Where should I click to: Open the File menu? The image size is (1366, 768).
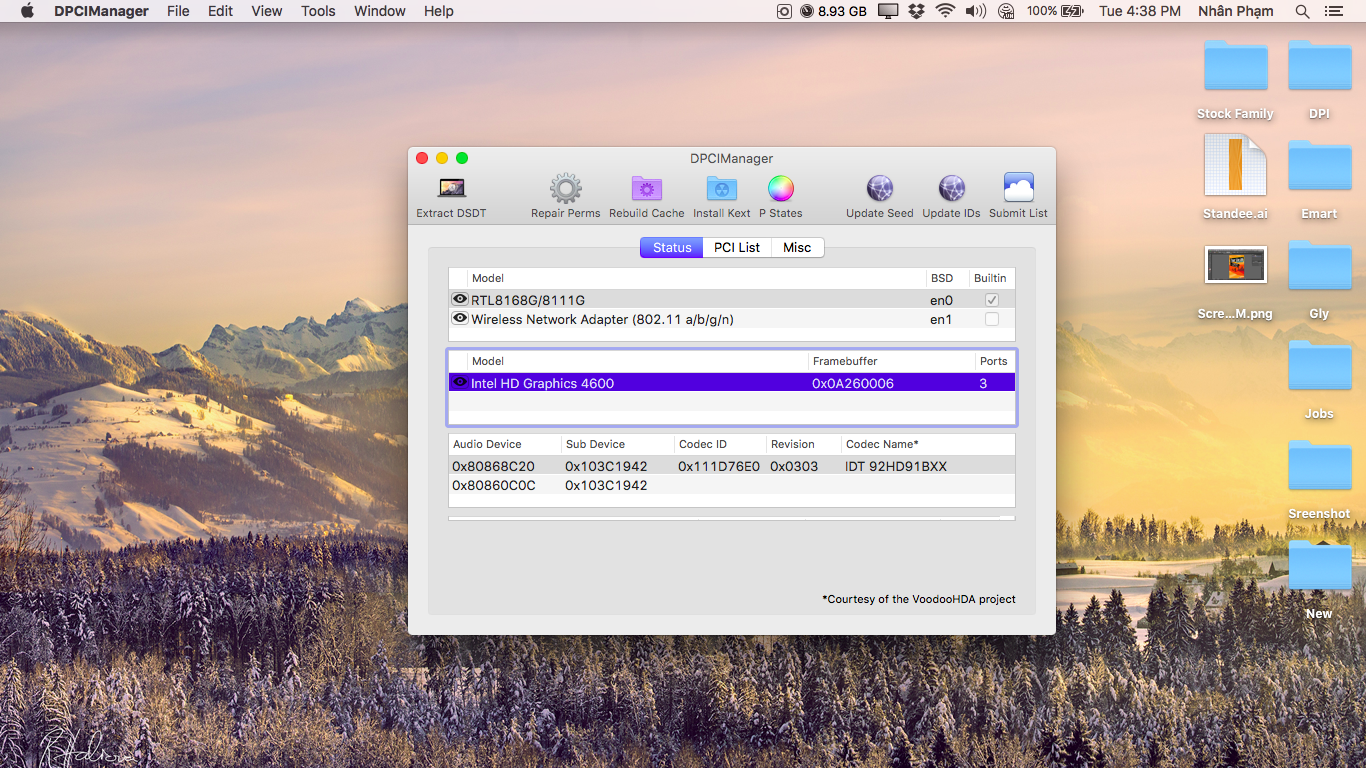click(x=178, y=11)
